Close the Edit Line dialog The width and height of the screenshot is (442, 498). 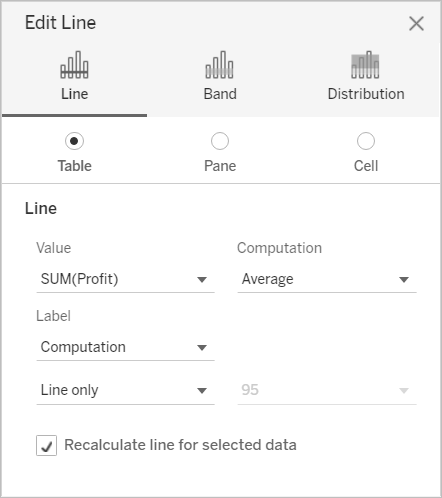(x=416, y=24)
